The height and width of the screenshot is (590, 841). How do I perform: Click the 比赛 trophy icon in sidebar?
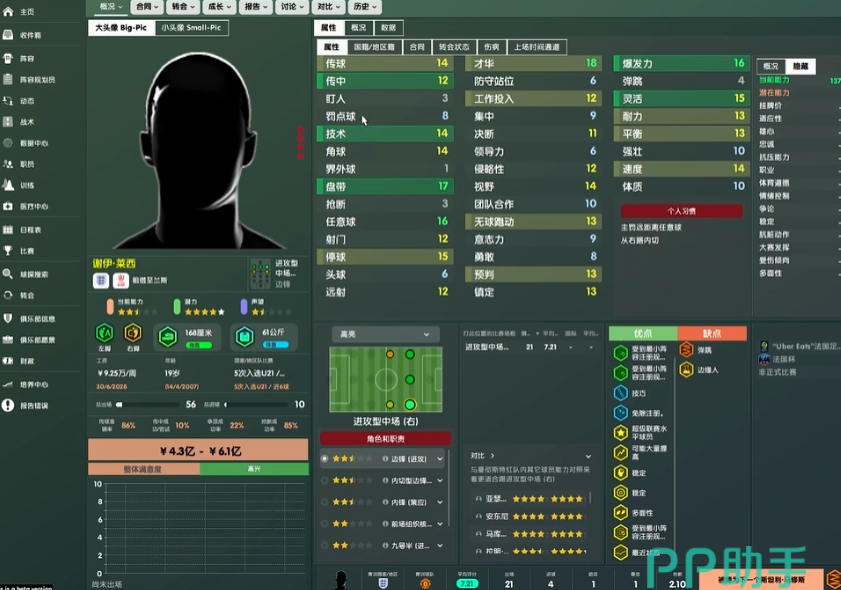pos(9,251)
